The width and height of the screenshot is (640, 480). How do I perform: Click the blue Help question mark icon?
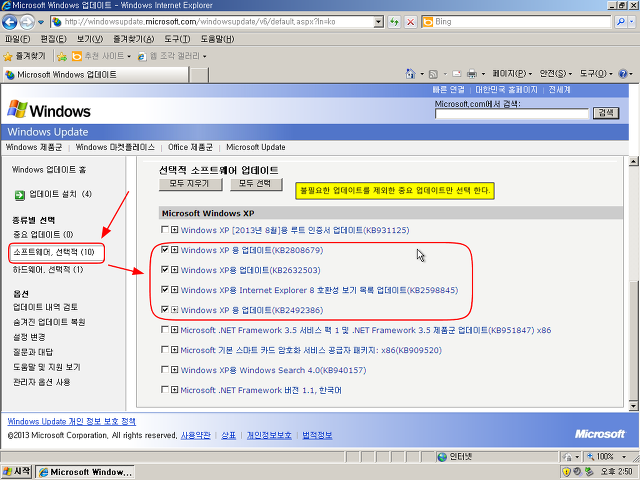click(623, 74)
